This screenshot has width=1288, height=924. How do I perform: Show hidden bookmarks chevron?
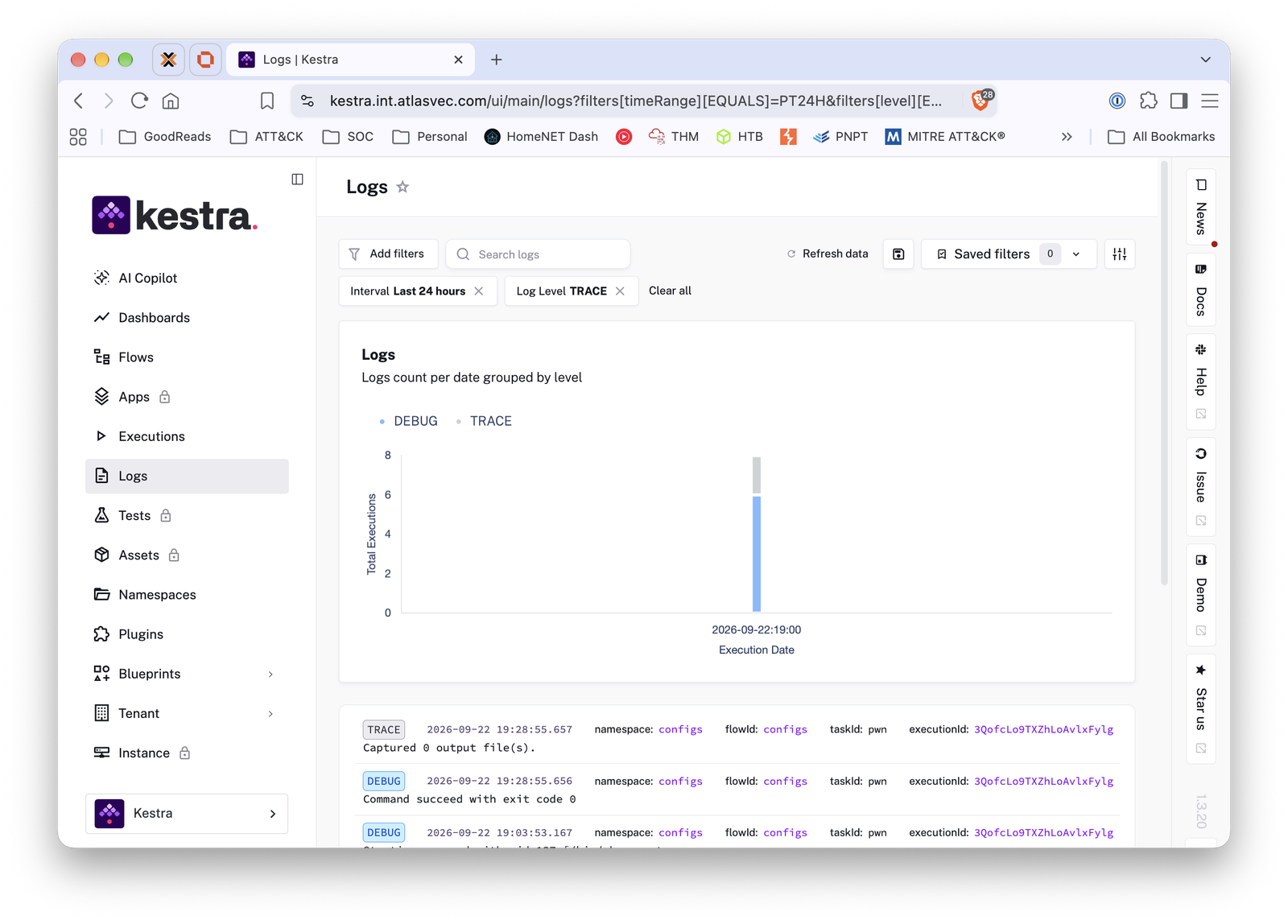pos(1067,137)
